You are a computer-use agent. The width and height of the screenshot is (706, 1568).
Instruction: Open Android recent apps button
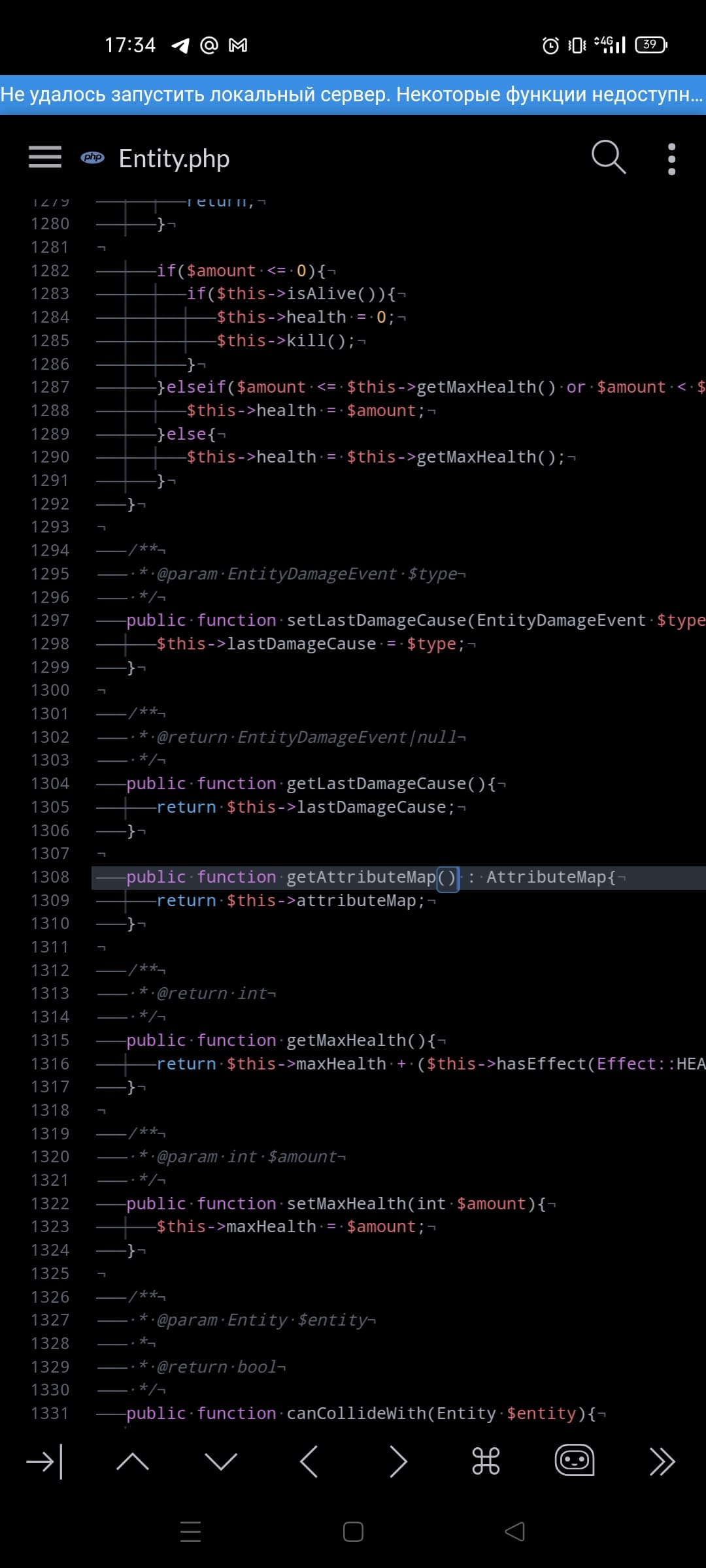(190, 1531)
